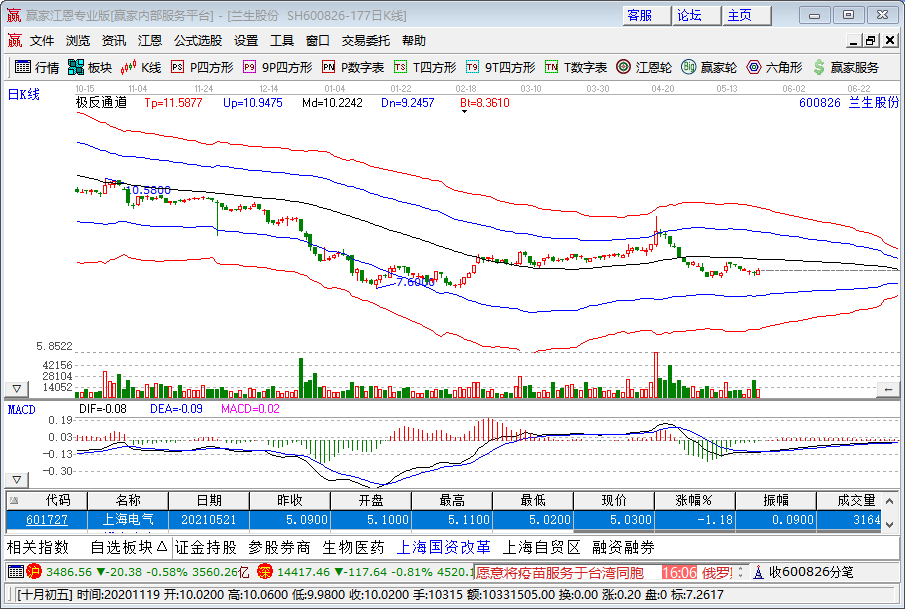This screenshot has width=905, height=609.
Task: Click the 上海电气 name cell
Action: [x=128, y=520]
